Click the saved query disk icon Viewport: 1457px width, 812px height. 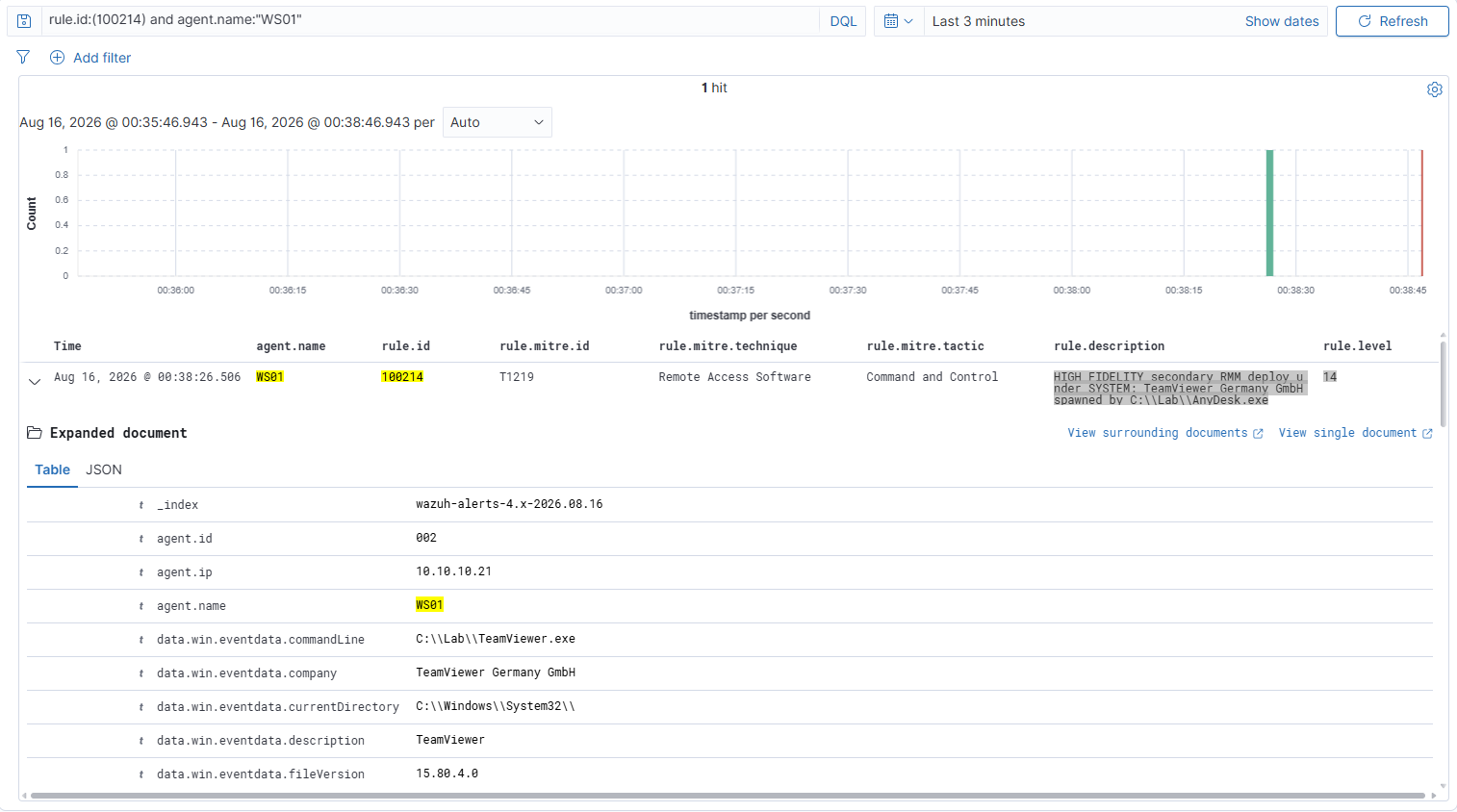pos(24,21)
